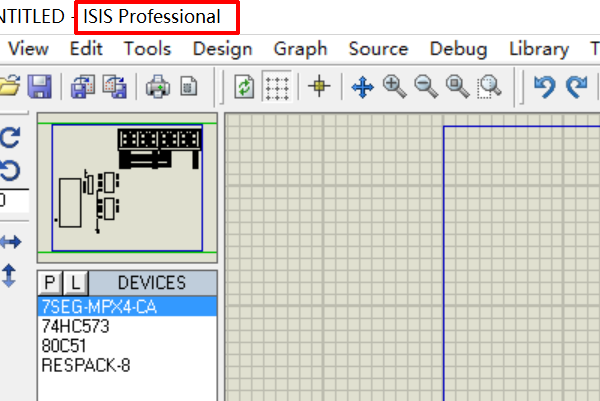Select 74HC573 in the devices list
600x401 pixels.
pos(75,326)
